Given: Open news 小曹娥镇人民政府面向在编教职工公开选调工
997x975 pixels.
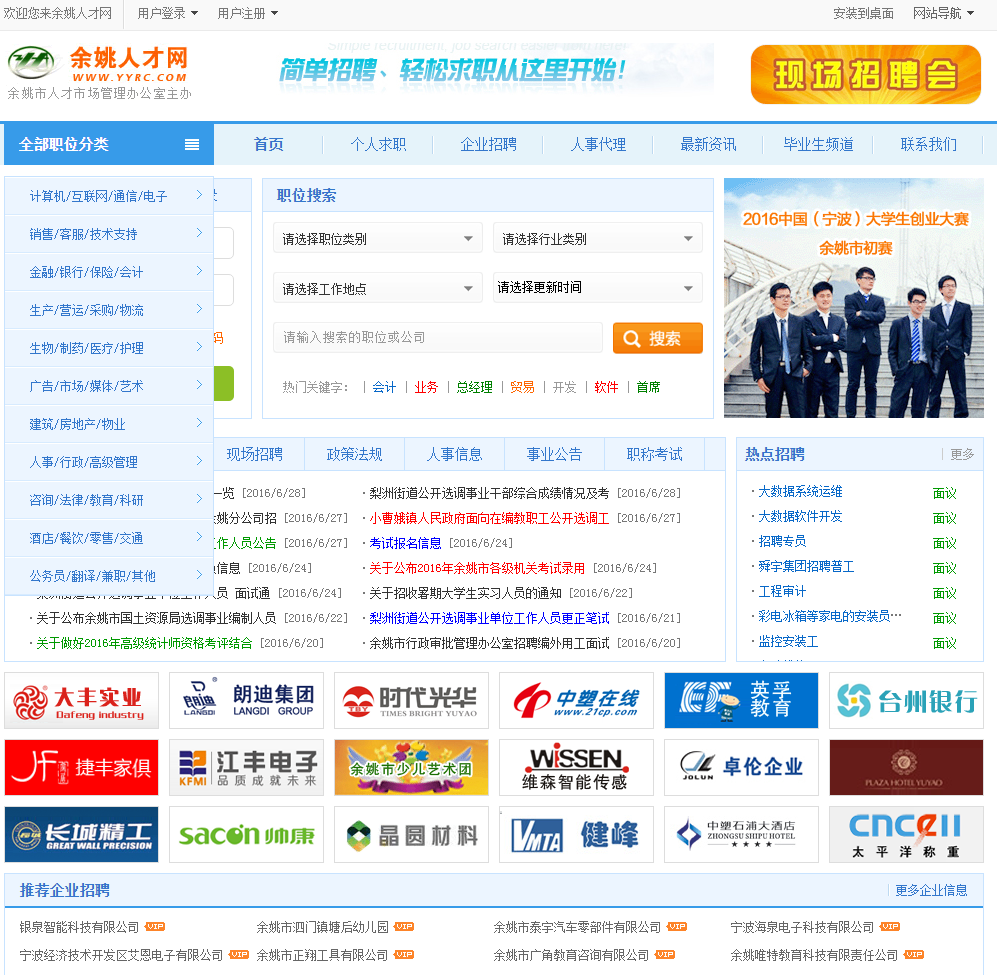Looking at the screenshot, I should 489,518.
